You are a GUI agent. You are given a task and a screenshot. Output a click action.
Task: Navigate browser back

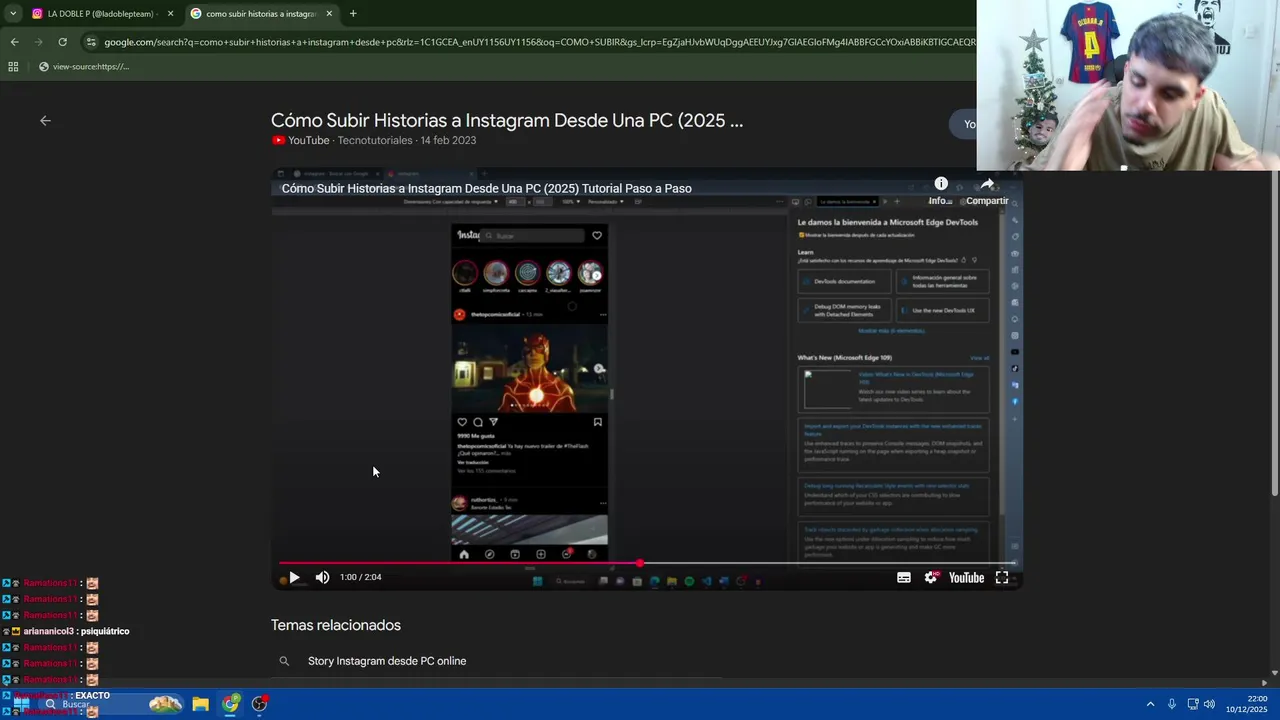coord(14,42)
